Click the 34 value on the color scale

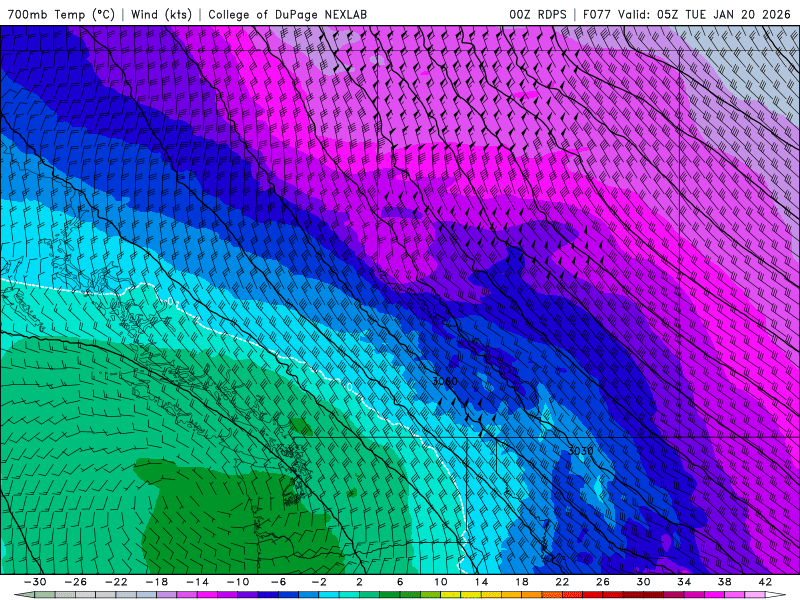tap(684, 582)
